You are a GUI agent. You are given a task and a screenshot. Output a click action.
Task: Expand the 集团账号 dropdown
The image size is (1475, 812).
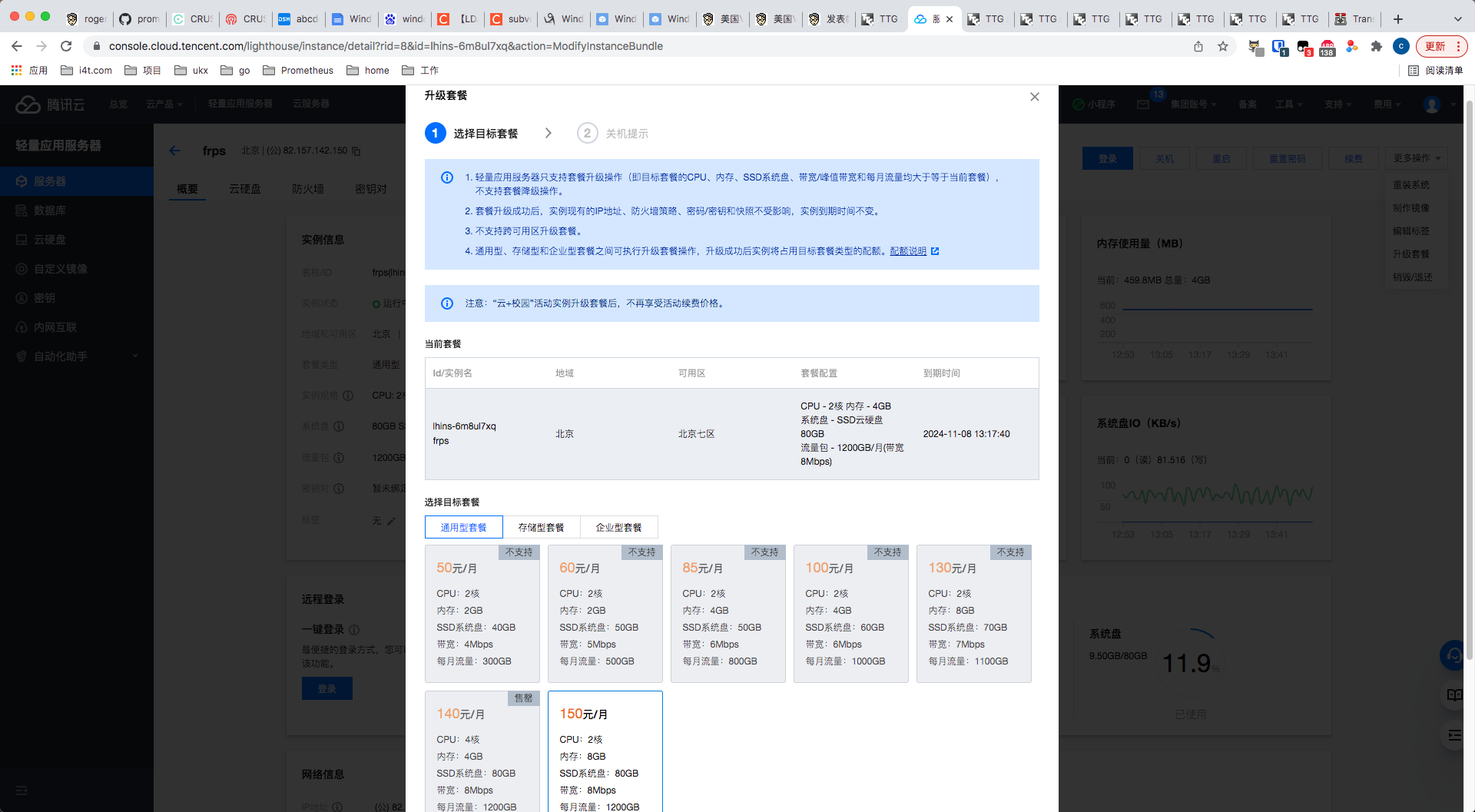(x=1193, y=104)
